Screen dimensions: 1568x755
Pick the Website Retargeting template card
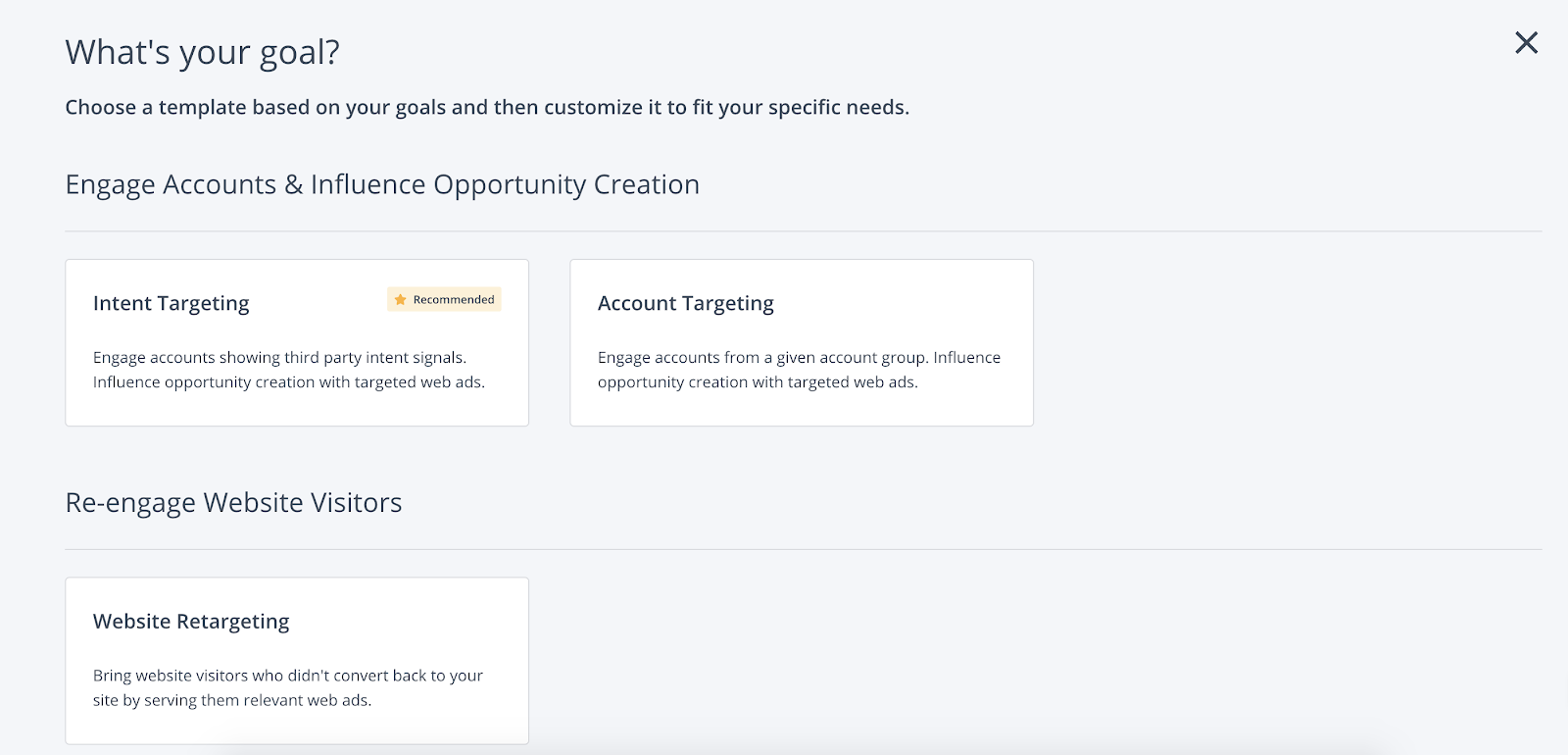(297, 661)
